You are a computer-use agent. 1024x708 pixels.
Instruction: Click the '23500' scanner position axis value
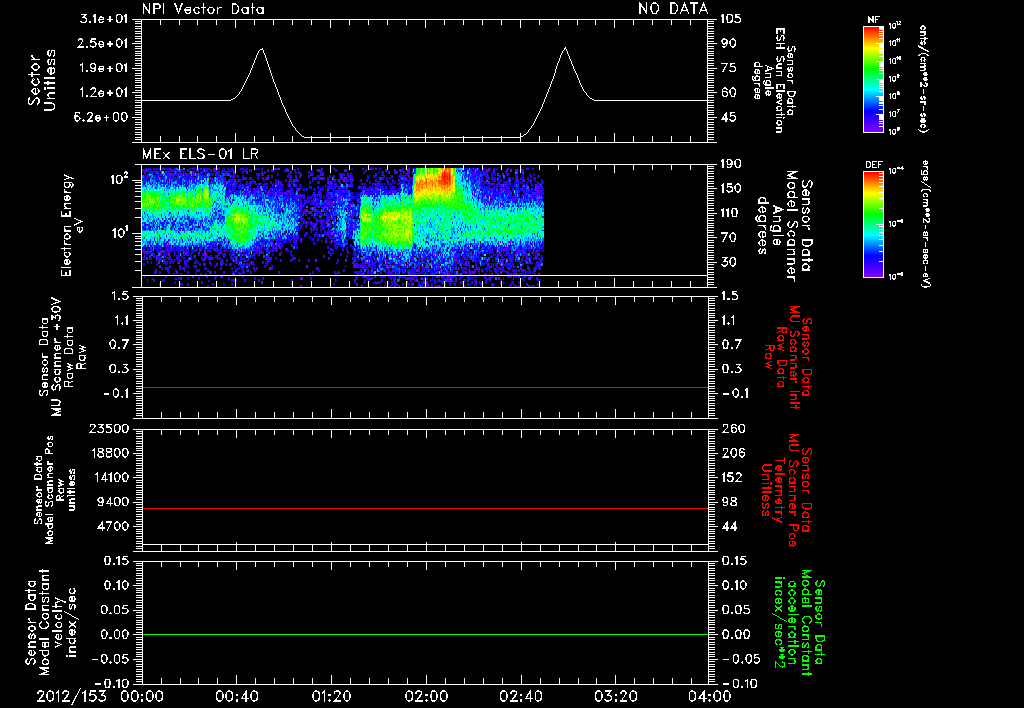point(108,429)
